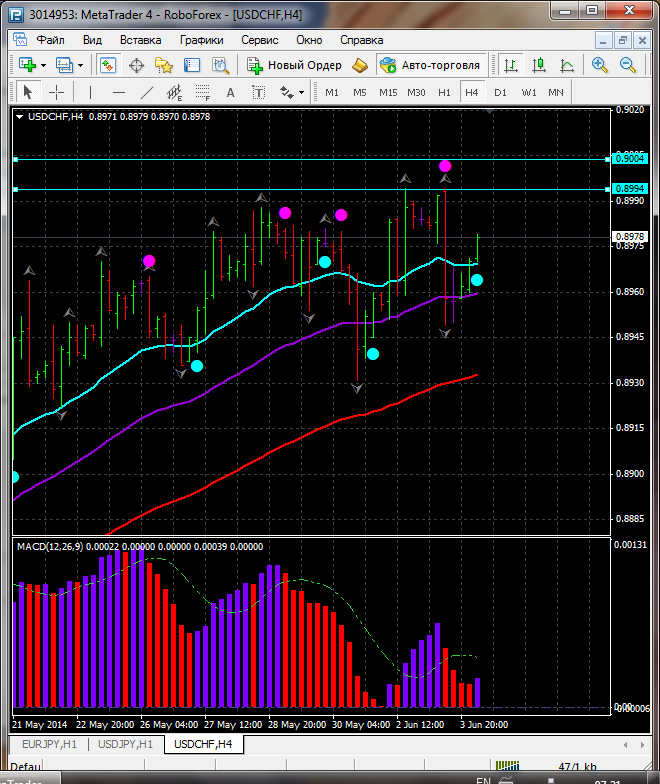Click the Navigator star-folder icon

164,65
